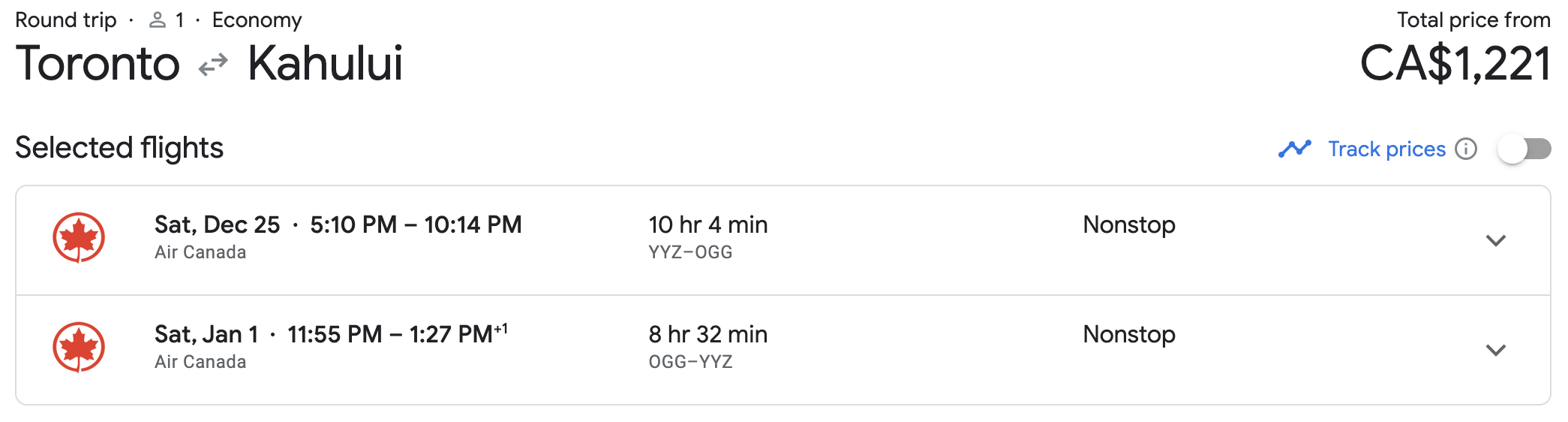Click the Toronto origin heading

[98, 63]
